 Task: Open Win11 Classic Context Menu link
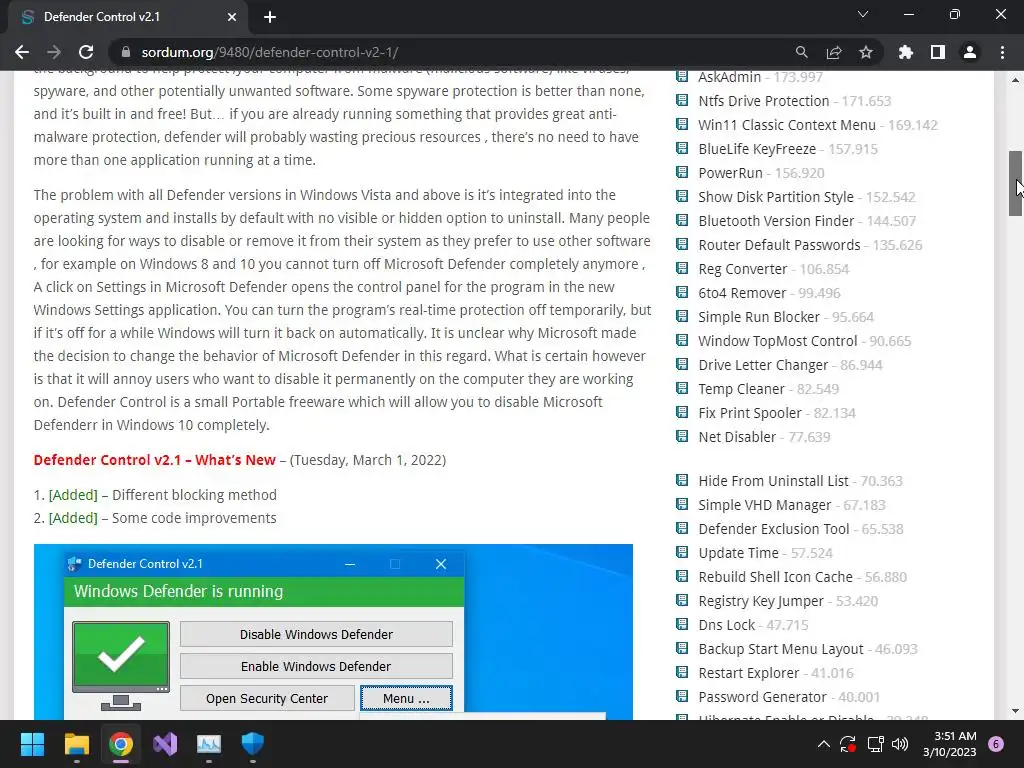pyautogui.click(x=787, y=125)
